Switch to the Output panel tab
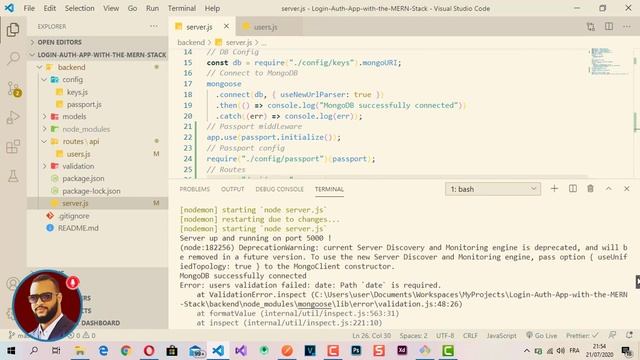This screenshot has height=360, width=640. [x=233, y=189]
